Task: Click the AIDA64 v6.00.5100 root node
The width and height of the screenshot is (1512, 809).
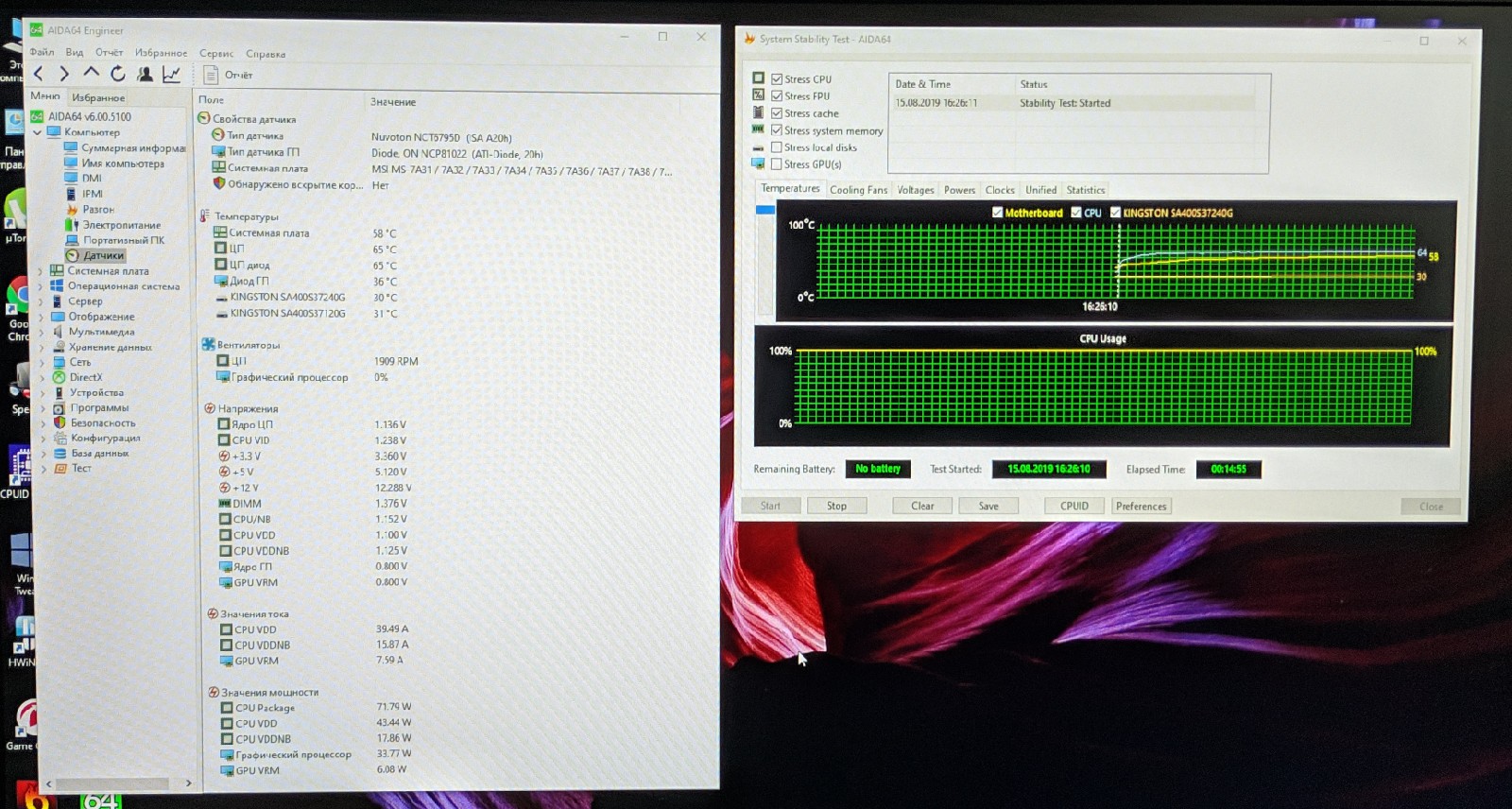Action: tap(80, 116)
